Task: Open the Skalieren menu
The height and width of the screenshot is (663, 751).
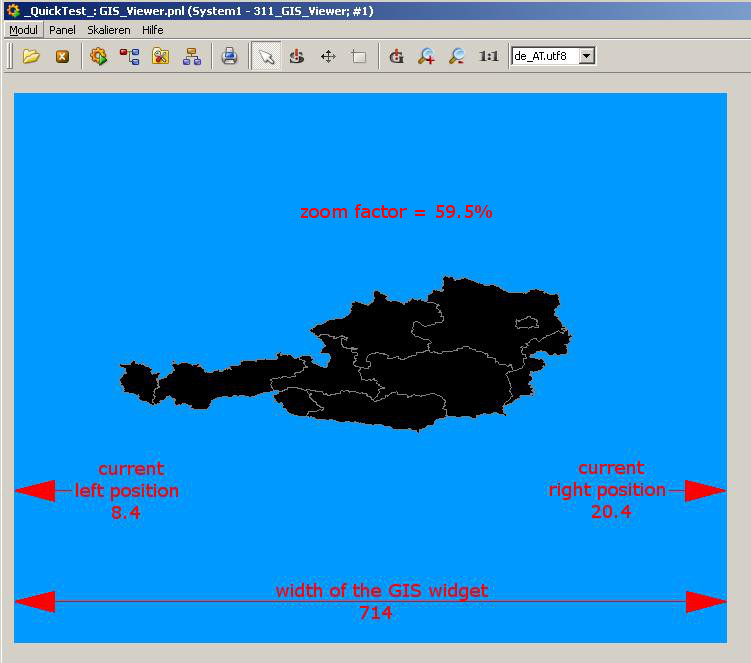Action: click(x=108, y=30)
